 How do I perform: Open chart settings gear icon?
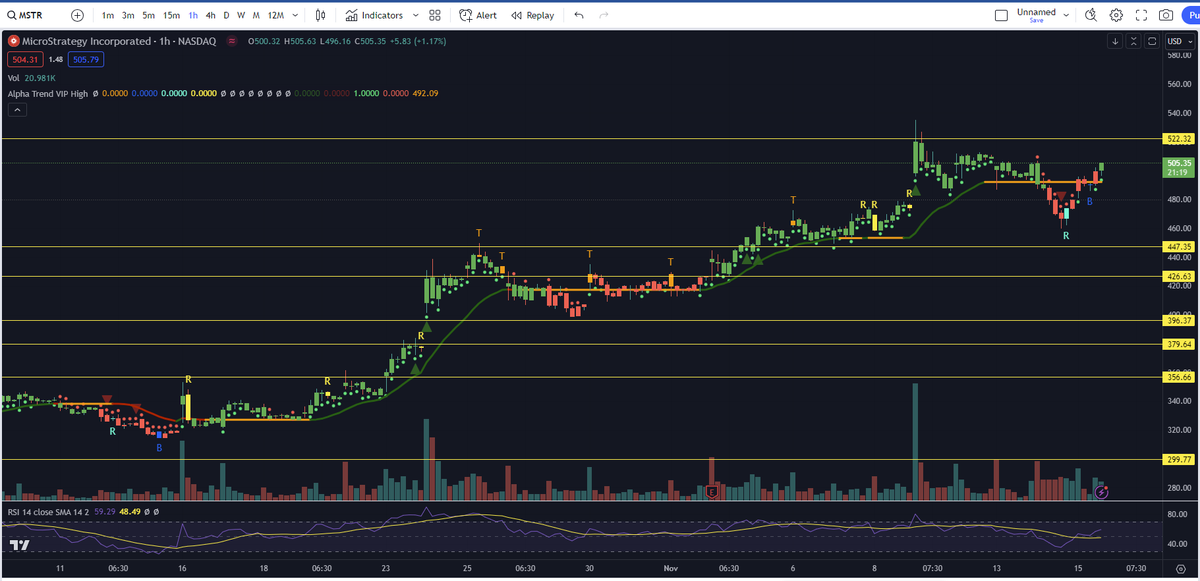[1116, 15]
